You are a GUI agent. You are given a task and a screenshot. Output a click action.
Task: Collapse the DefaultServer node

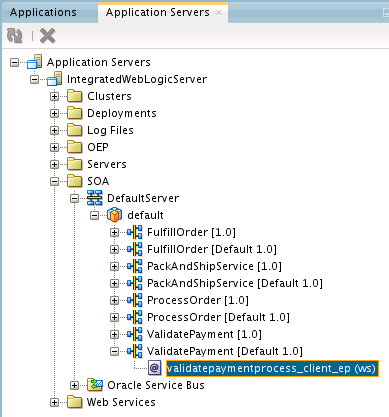click(x=74, y=198)
